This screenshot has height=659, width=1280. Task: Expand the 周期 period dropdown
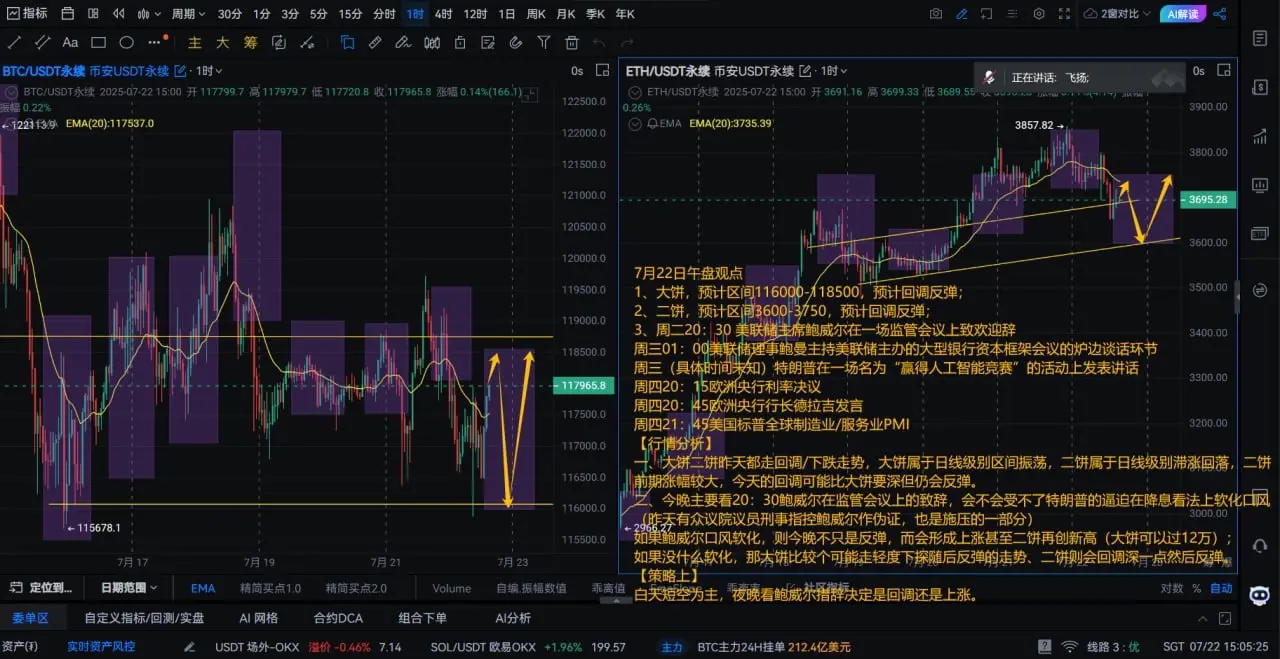188,14
